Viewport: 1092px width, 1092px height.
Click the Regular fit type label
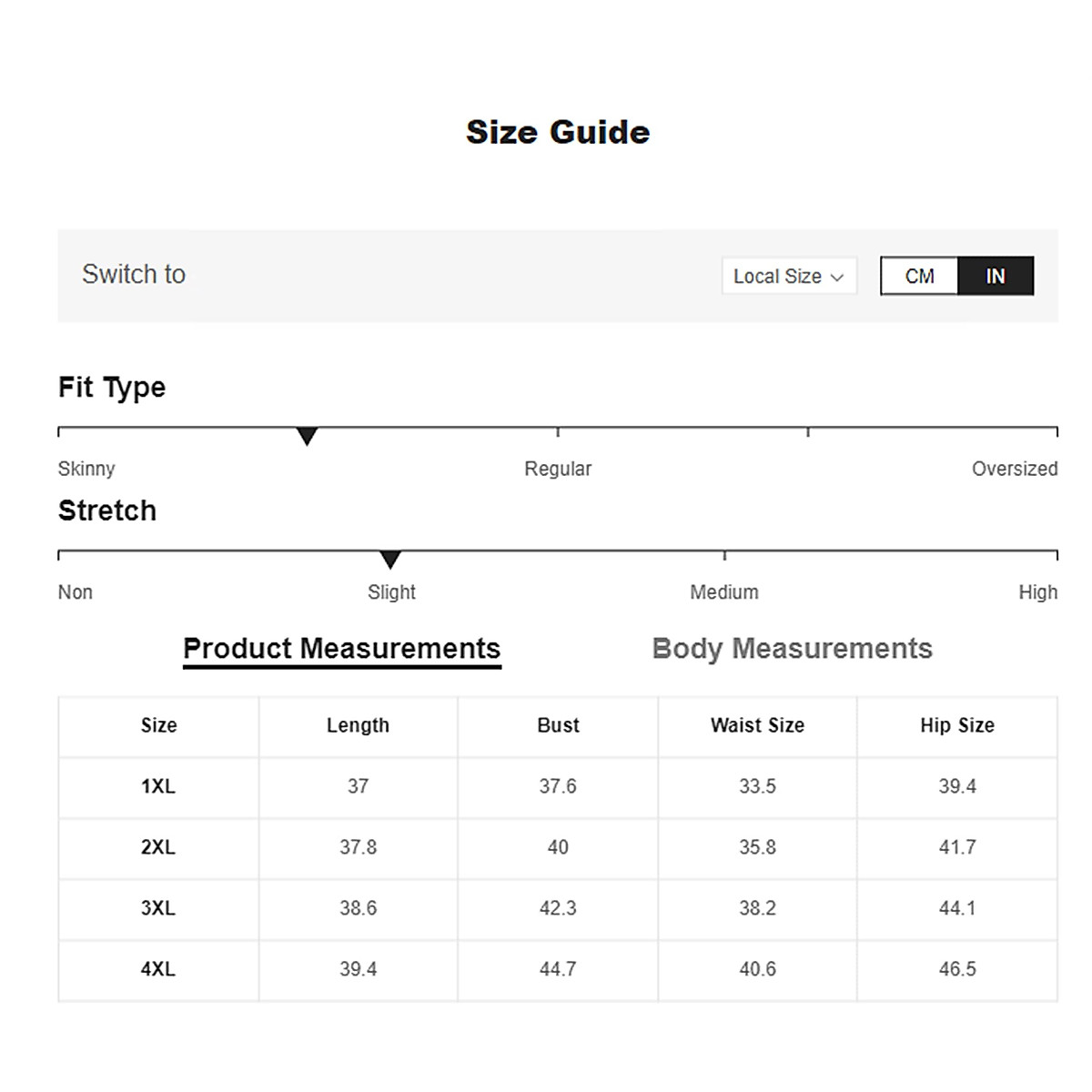click(558, 469)
